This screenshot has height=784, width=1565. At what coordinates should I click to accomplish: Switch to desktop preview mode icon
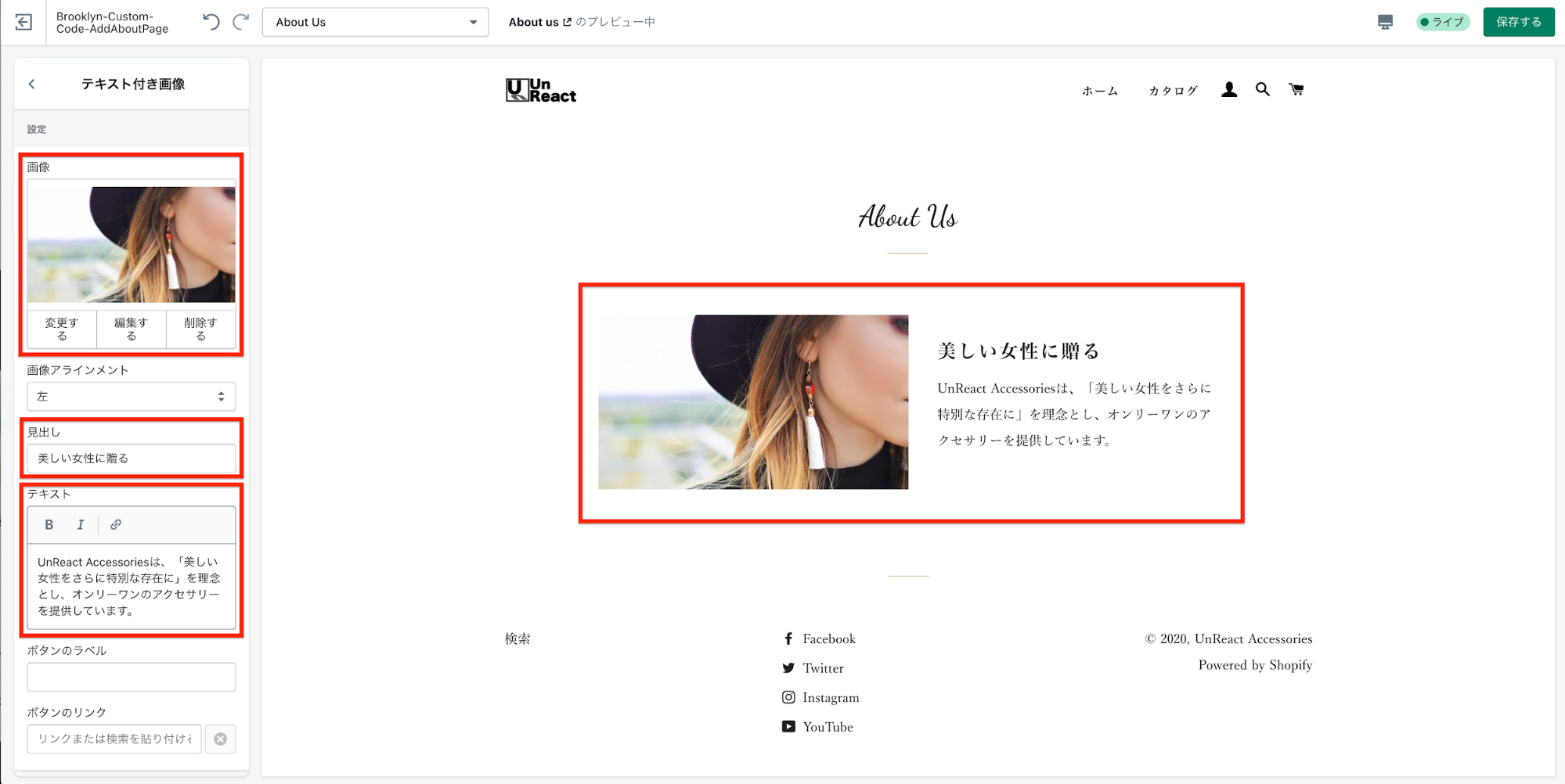[1385, 22]
